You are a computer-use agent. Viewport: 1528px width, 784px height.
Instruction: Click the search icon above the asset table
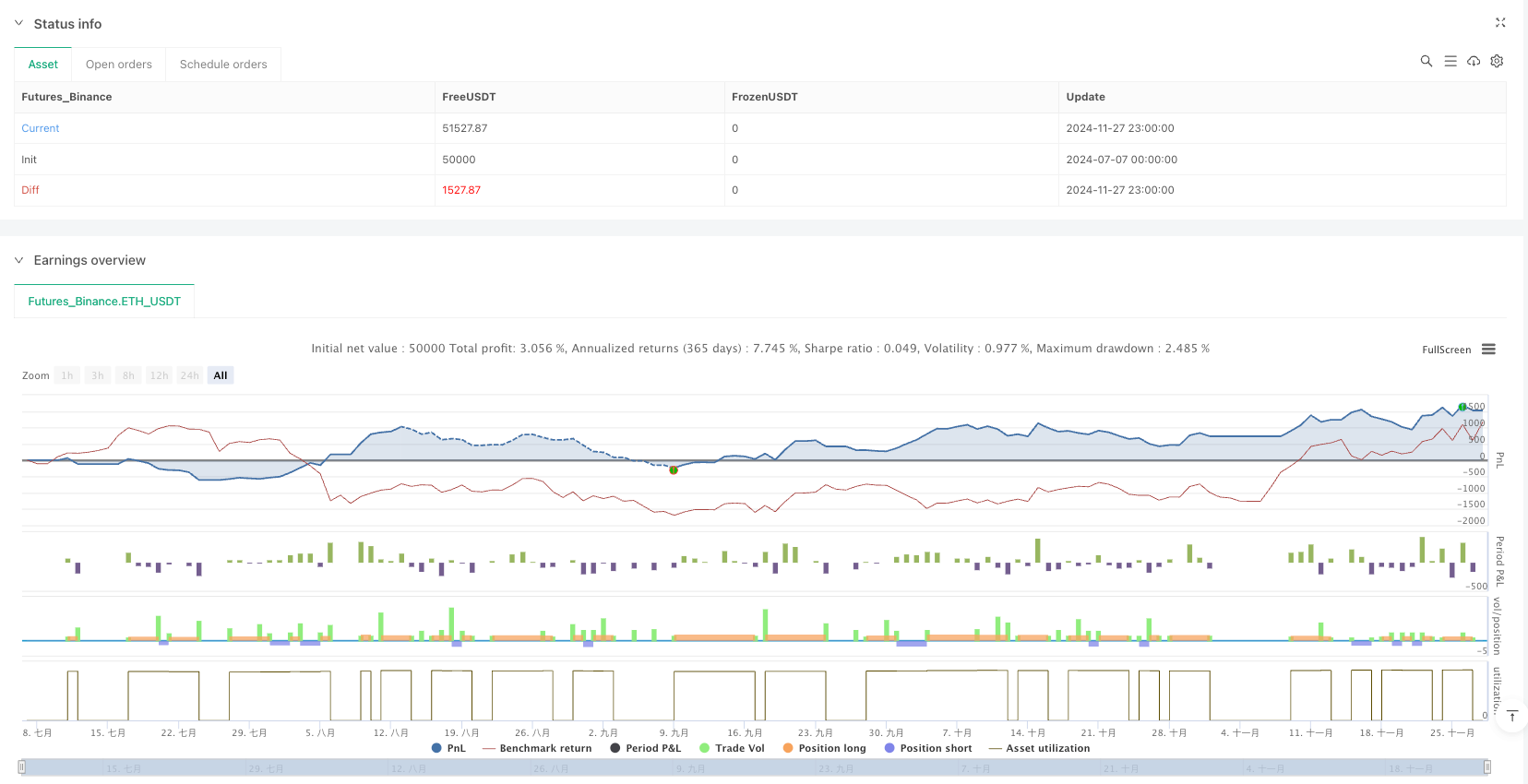pyautogui.click(x=1426, y=61)
